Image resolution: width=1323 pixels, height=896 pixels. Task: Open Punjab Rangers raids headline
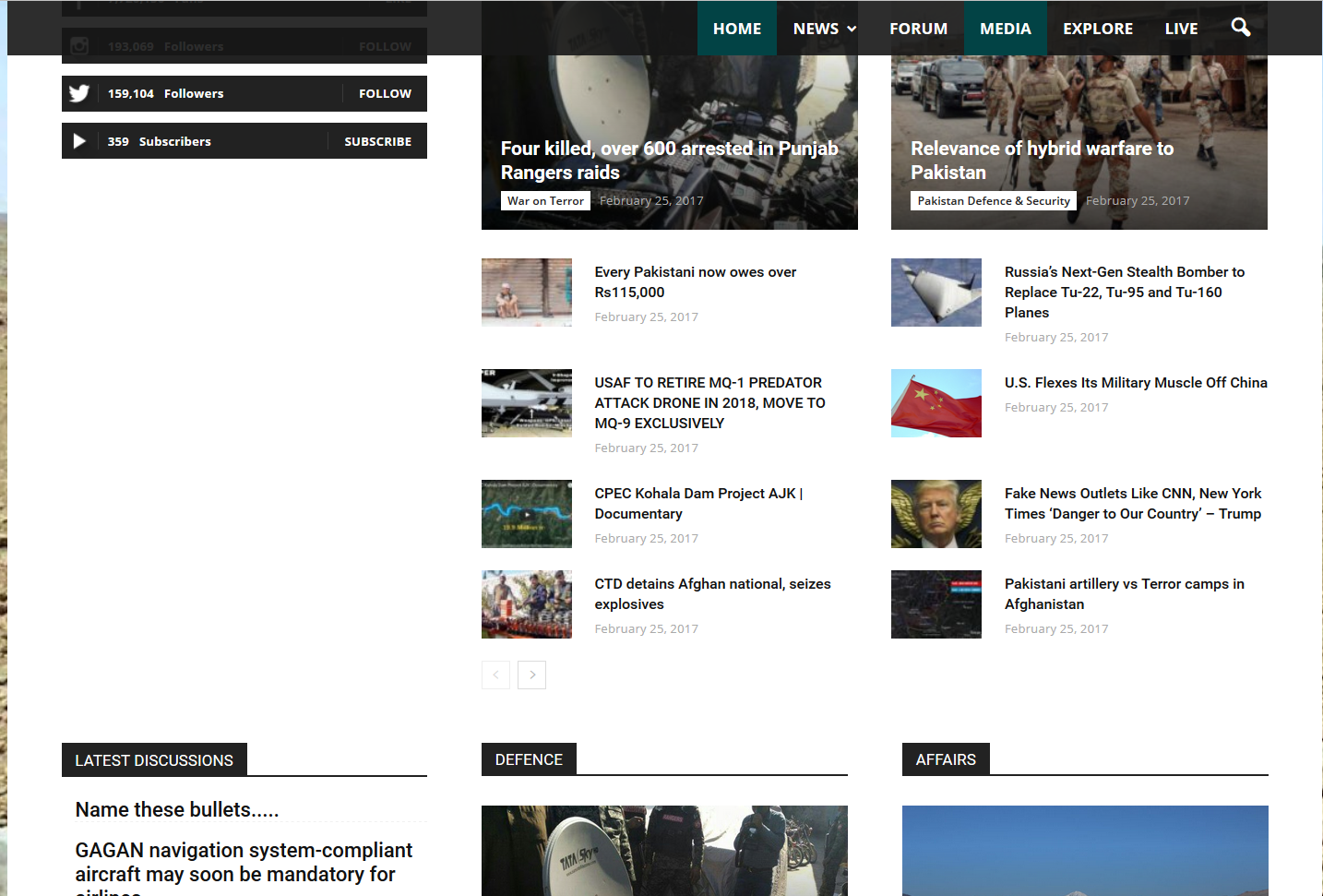pyautogui.click(x=669, y=161)
